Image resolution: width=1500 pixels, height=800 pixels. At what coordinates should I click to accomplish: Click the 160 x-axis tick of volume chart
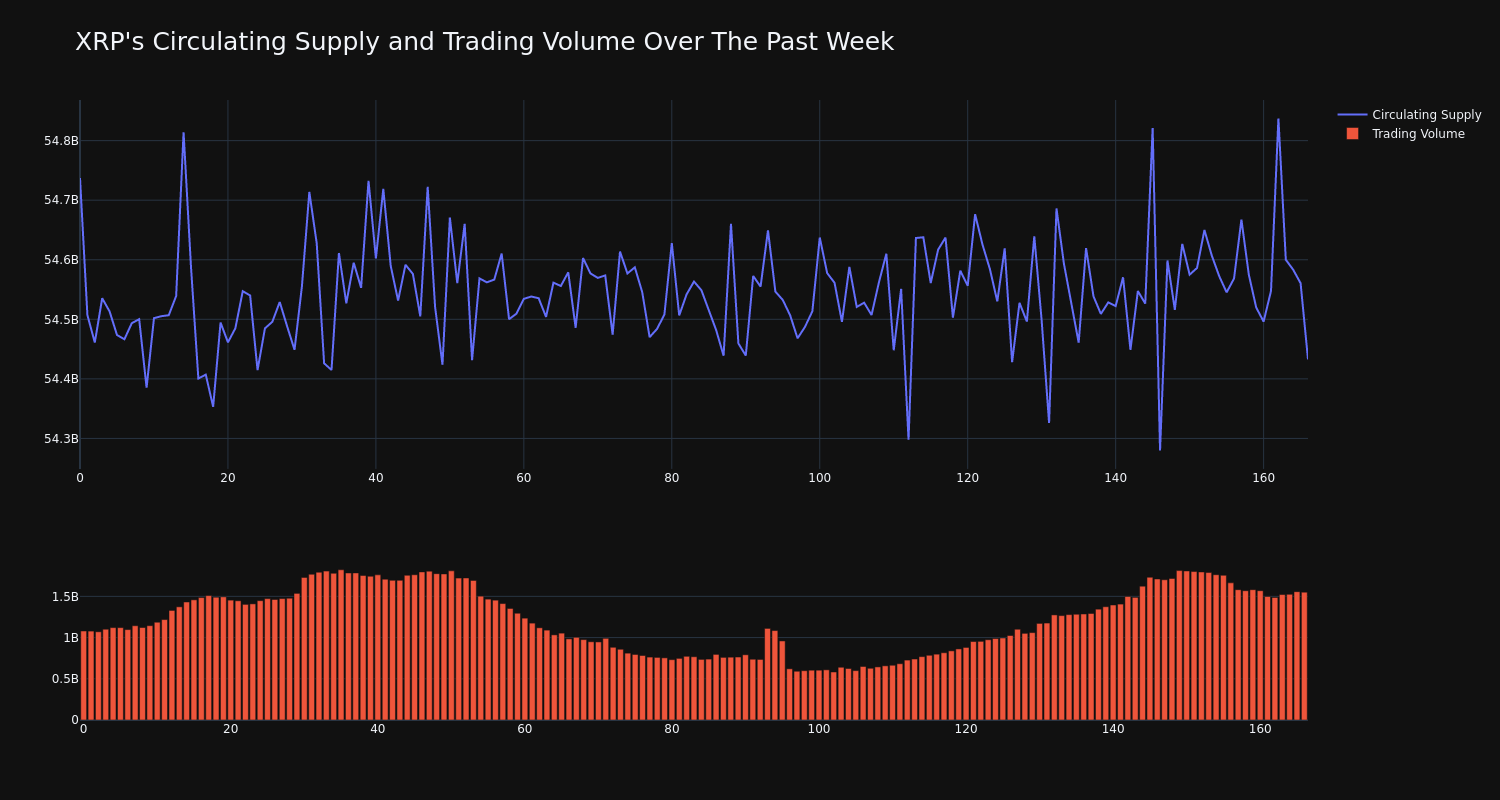coord(1260,729)
